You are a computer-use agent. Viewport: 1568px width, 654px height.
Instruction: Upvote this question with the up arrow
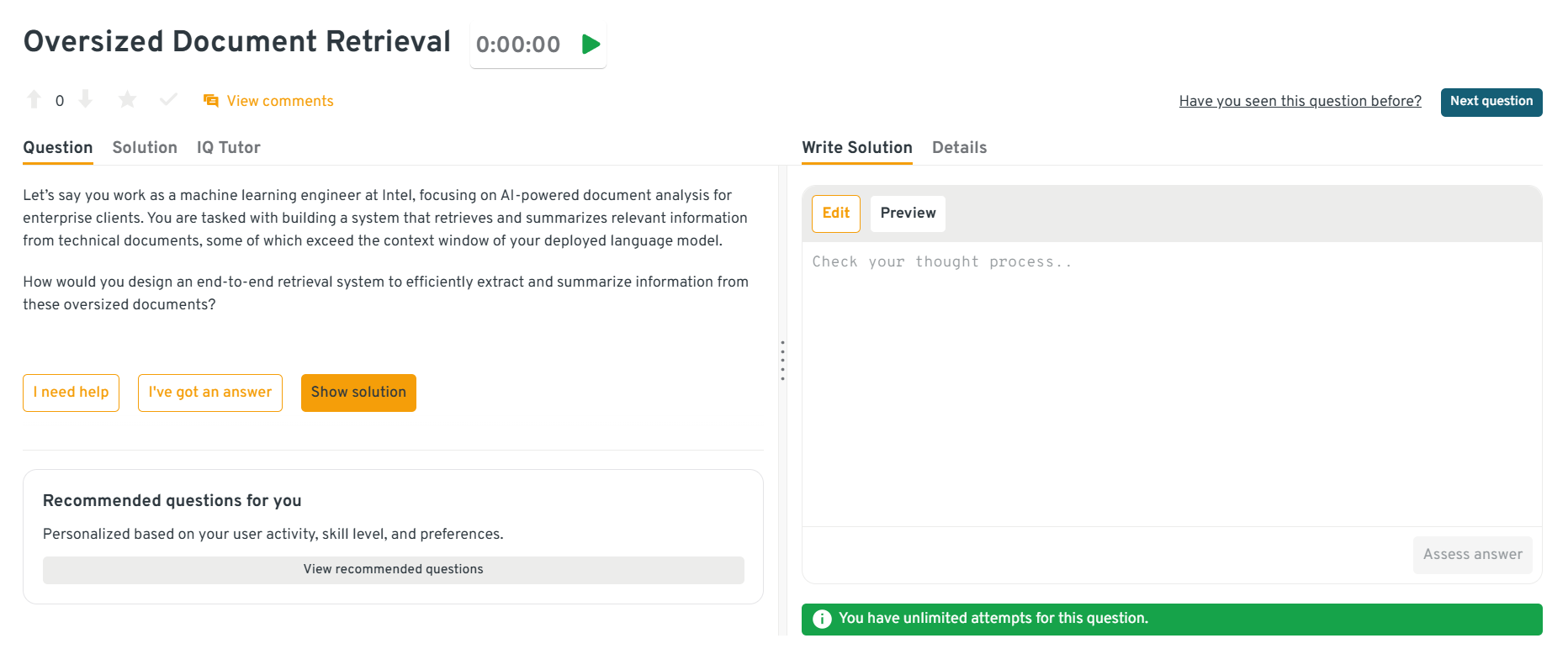34,100
